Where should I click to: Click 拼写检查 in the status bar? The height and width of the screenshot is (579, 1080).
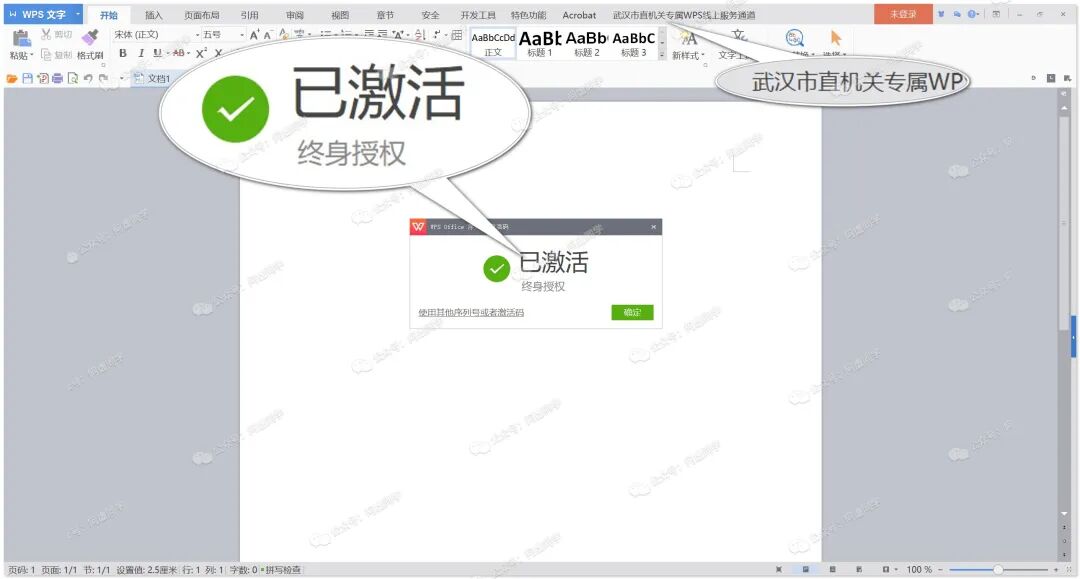tap(282, 570)
